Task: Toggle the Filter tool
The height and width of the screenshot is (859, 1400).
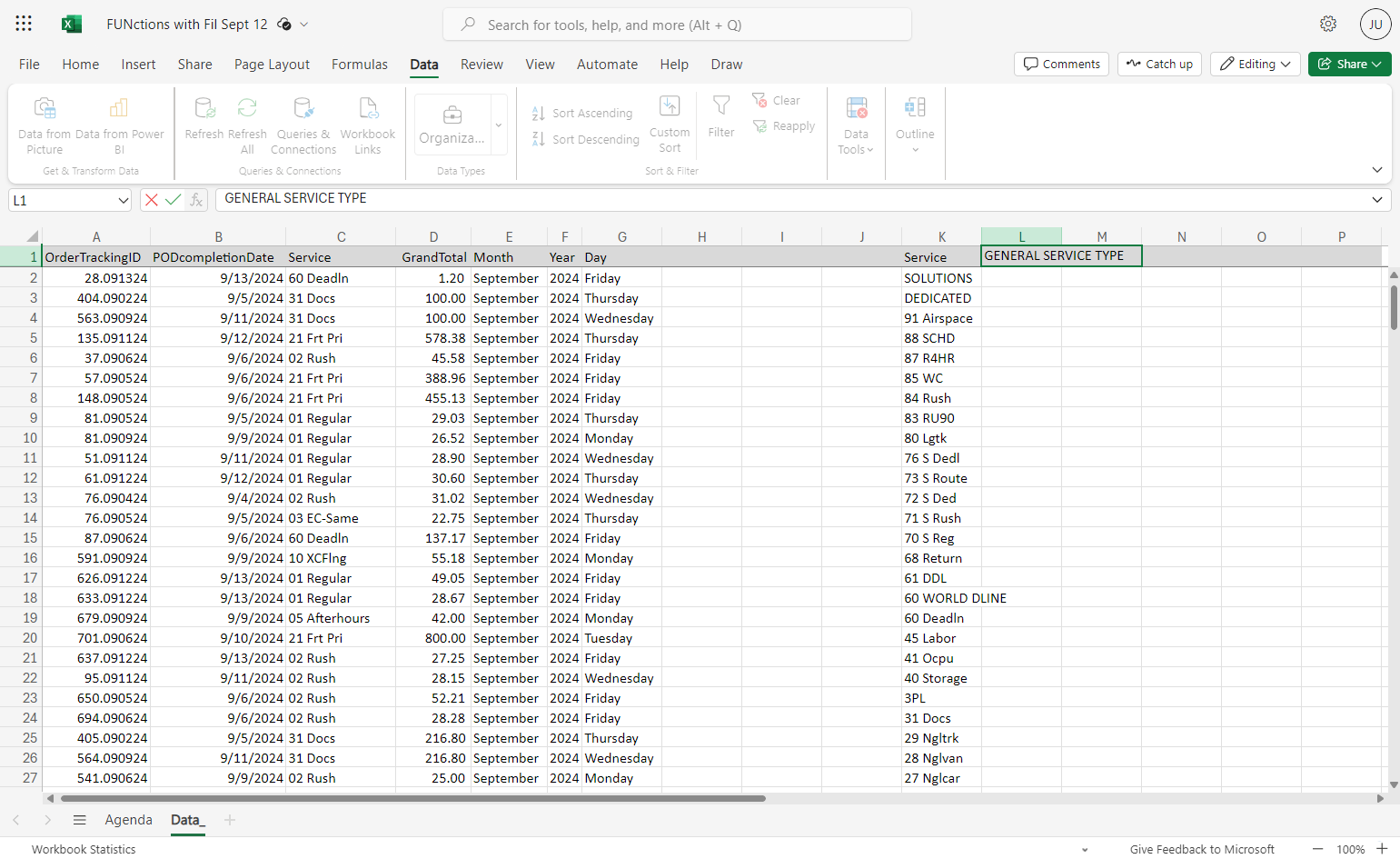Action: coord(721,116)
